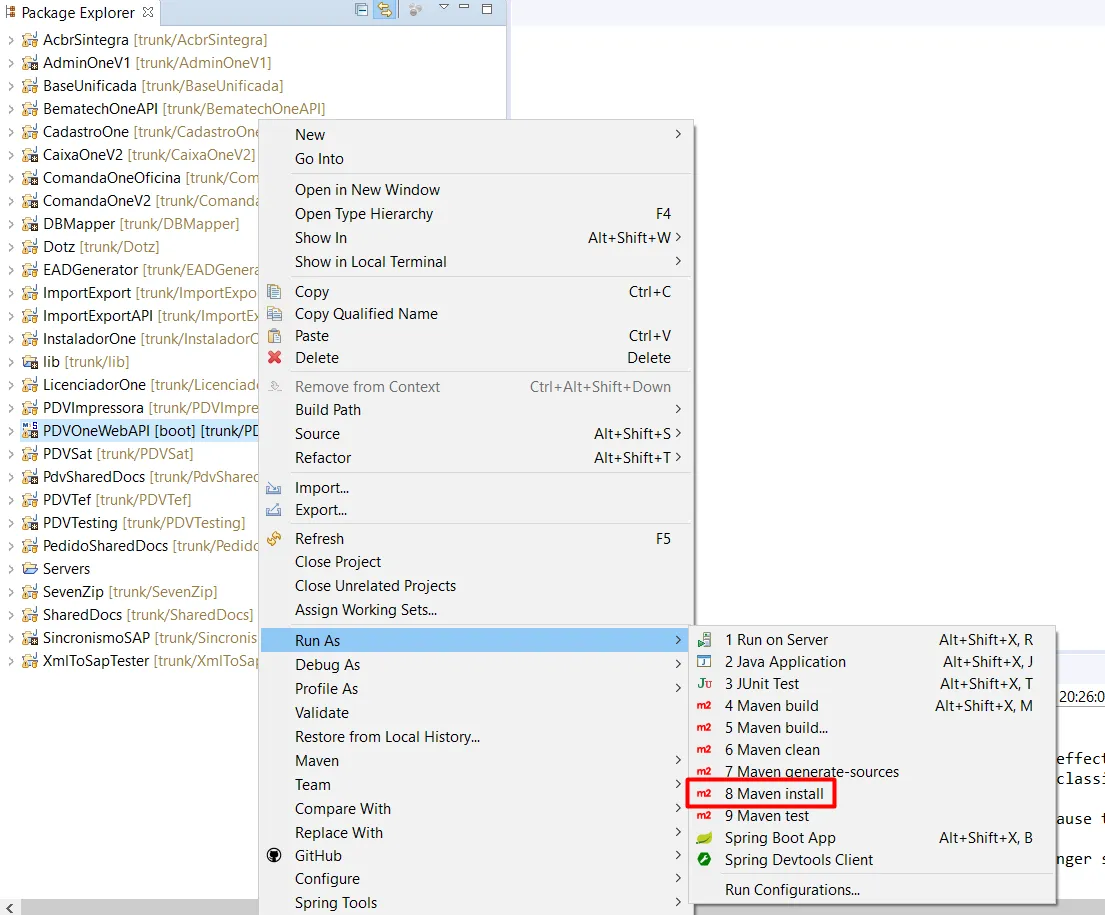Open the Compare With submenu

[x=476, y=809]
